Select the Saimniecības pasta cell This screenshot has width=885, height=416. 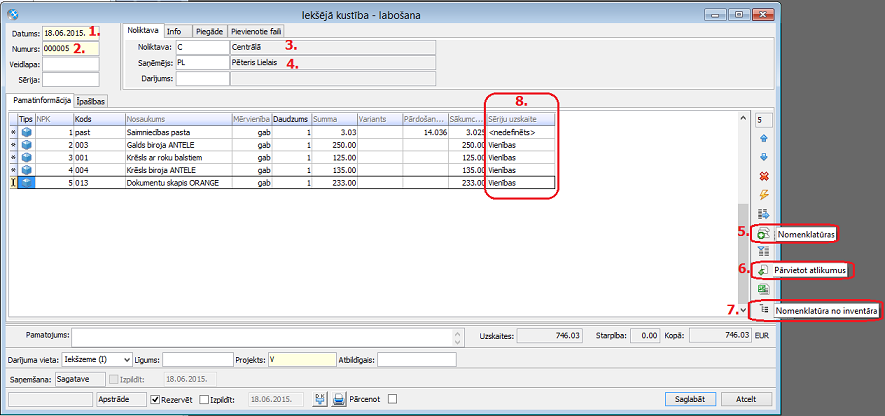click(178, 133)
